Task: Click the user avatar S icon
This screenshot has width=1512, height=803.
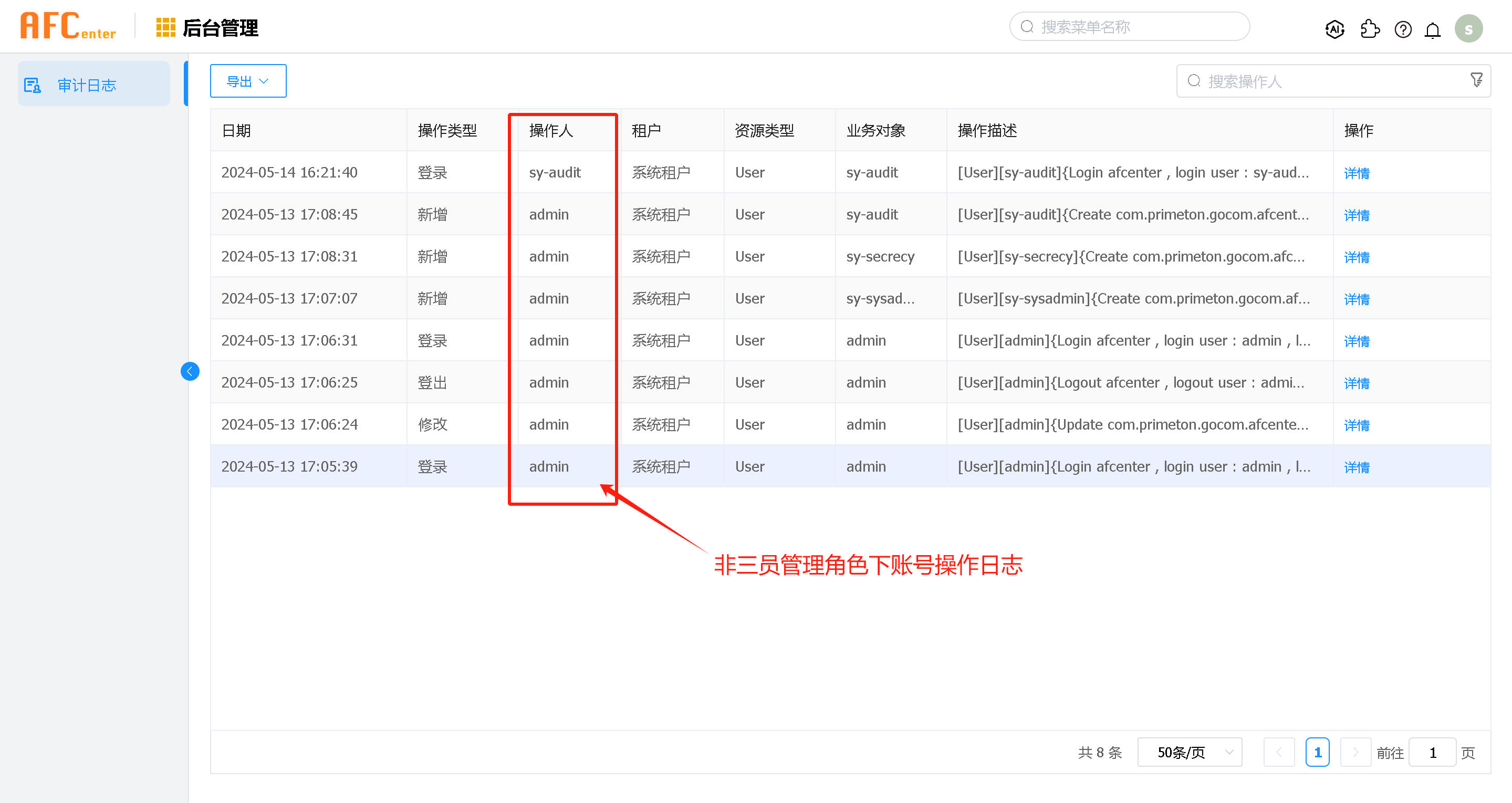Action: pyautogui.click(x=1468, y=29)
